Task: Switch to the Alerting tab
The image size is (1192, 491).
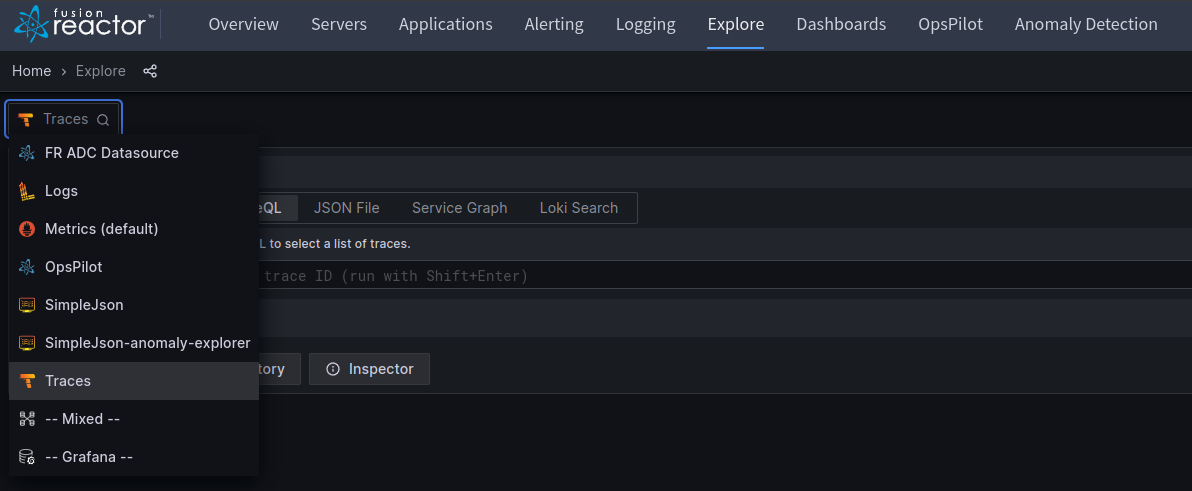Action: [554, 24]
